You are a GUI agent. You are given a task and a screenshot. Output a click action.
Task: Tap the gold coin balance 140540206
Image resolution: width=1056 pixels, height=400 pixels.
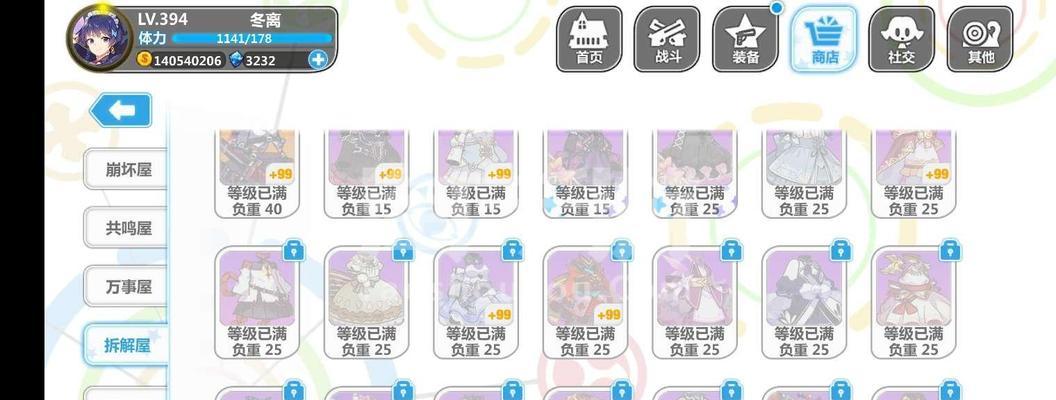(x=180, y=60)
